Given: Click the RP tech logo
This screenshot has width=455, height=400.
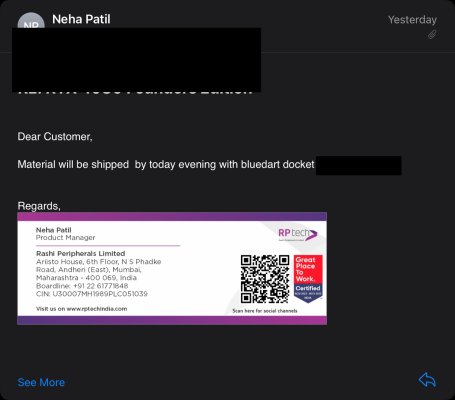Looking at the screenshot, I should pyautogui.click(x=298, y=234).
